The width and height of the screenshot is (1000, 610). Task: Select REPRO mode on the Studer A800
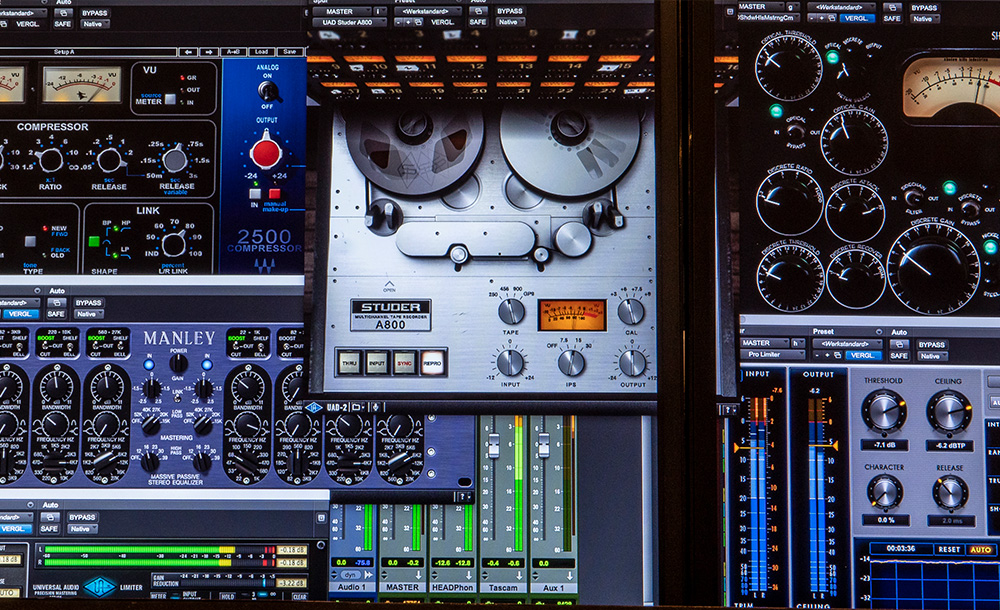(x=432, y=363)
